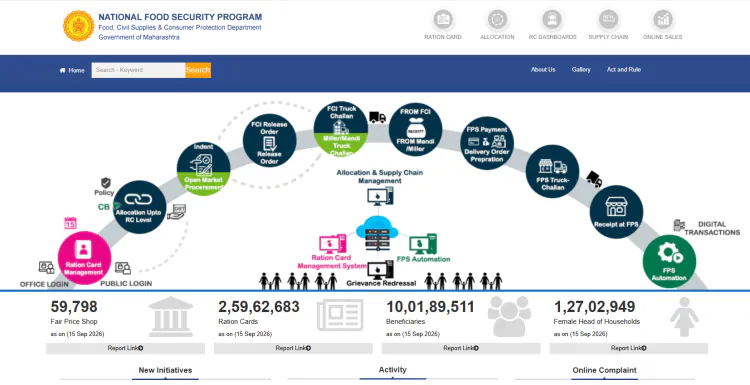
Task: Select the FPS Truck-Challan circle
Action: tap(552, 171)
